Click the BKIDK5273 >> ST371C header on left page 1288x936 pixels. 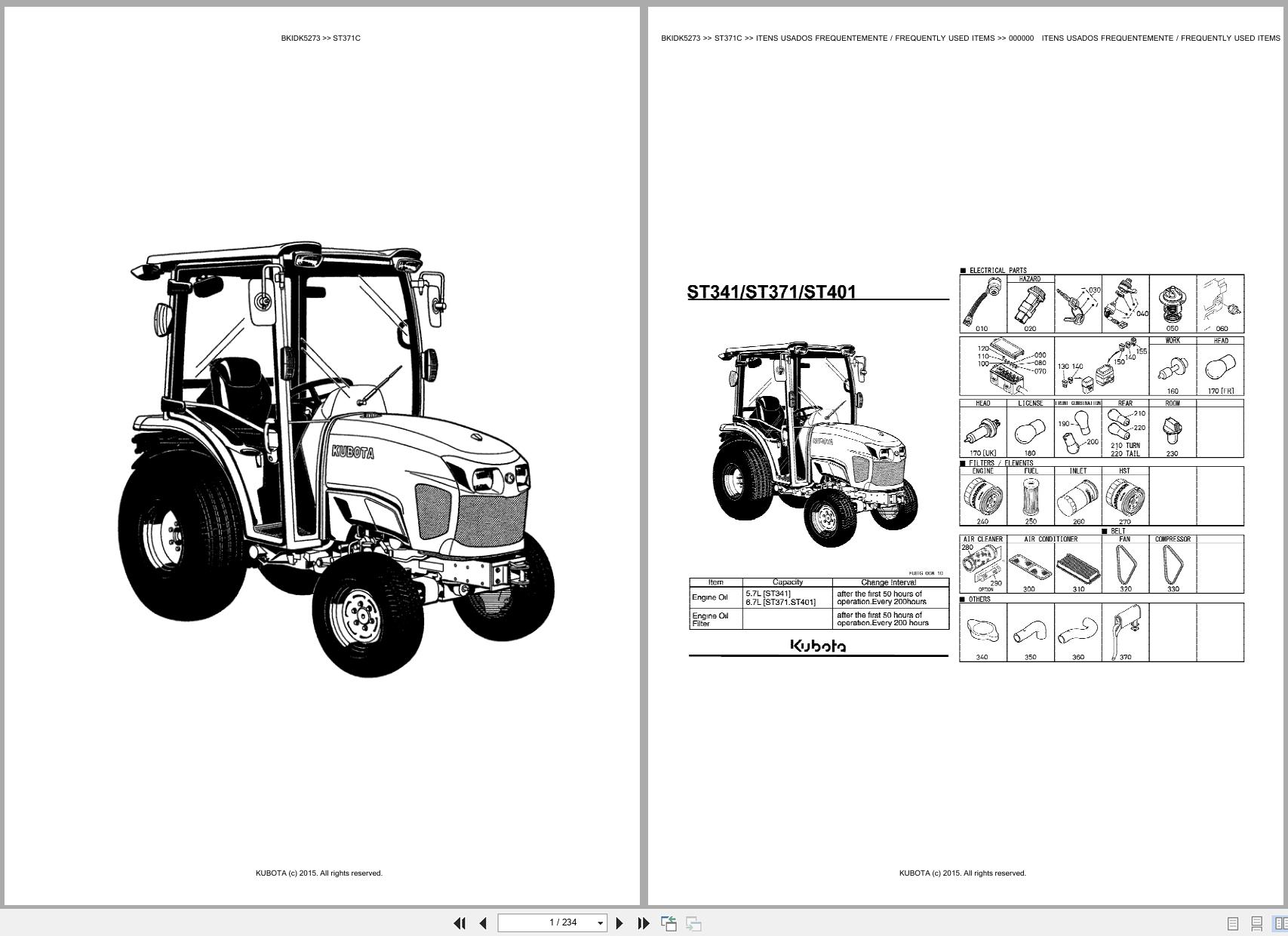[x=321, y=38]
